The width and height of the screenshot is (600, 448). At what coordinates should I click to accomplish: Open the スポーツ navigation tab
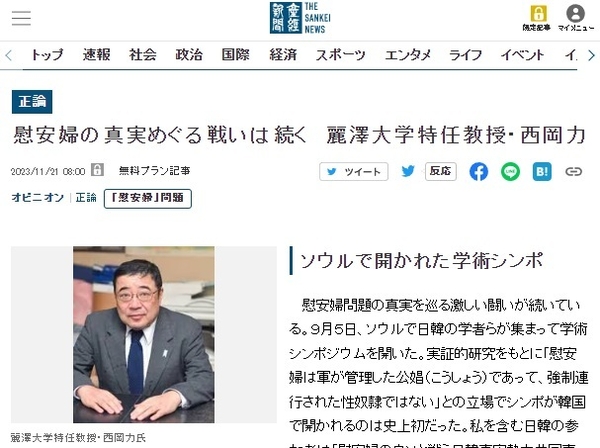click(340, 55)
